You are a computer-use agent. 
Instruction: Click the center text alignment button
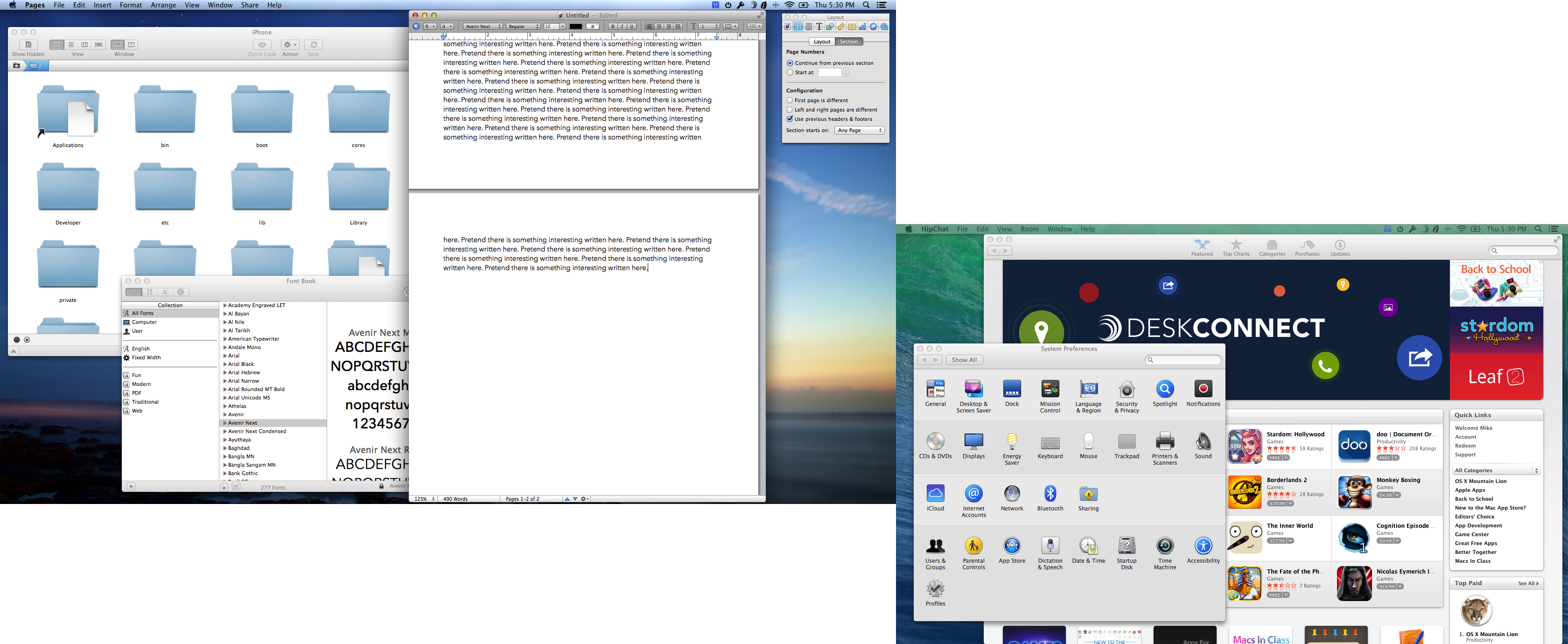point(658,27)
